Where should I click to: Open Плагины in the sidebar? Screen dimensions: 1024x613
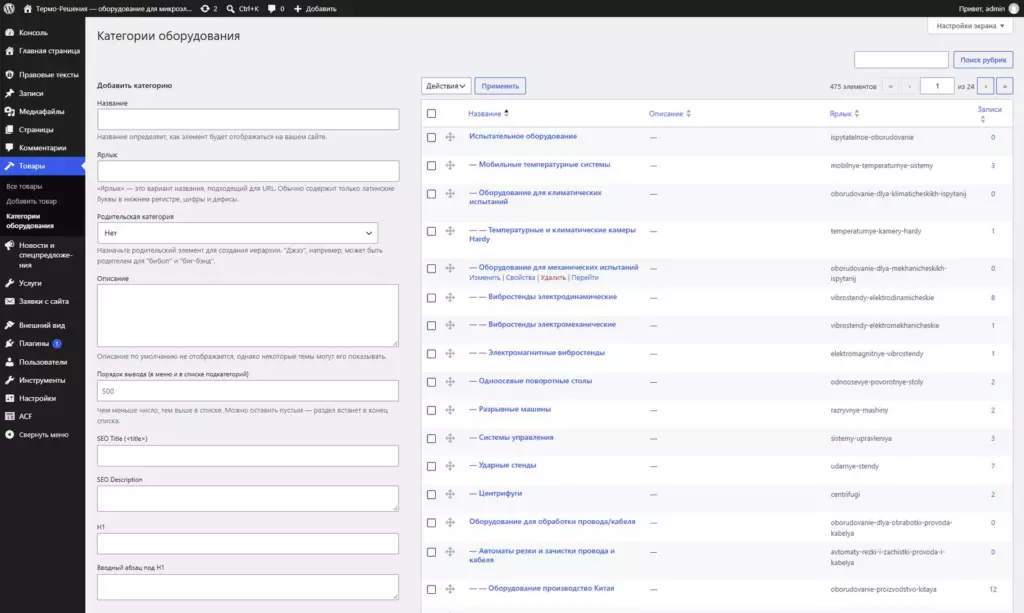point(33,343)
